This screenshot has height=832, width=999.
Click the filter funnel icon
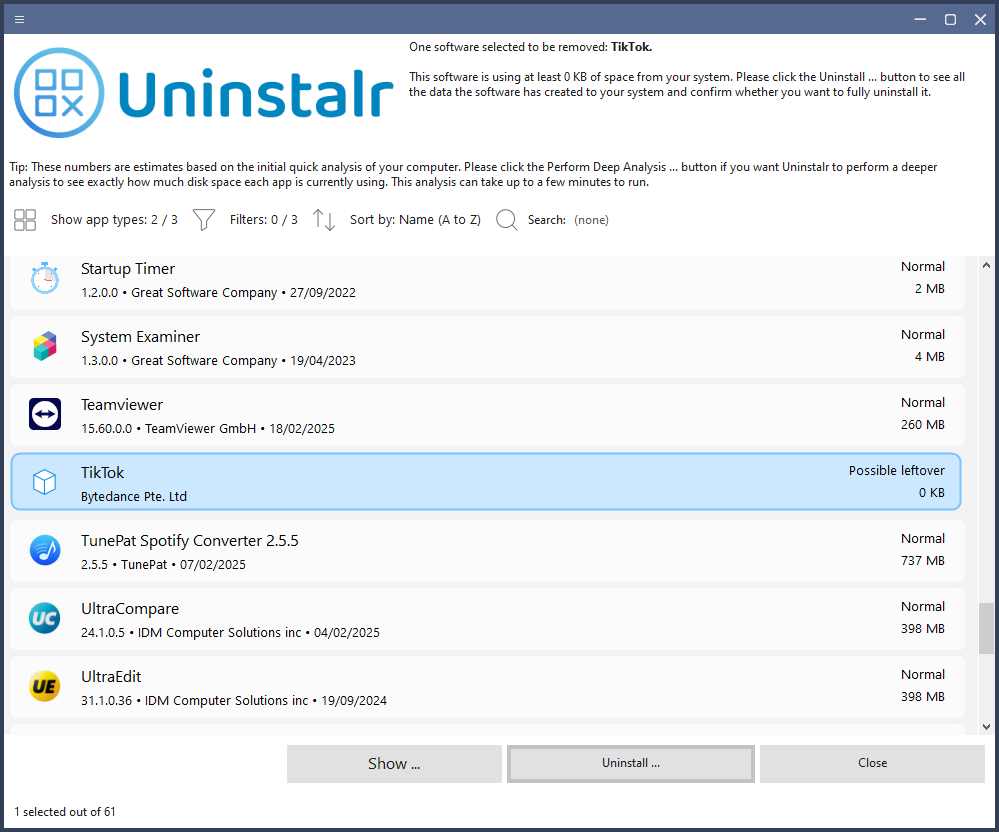pyautogui.click(x=204, y=220)
